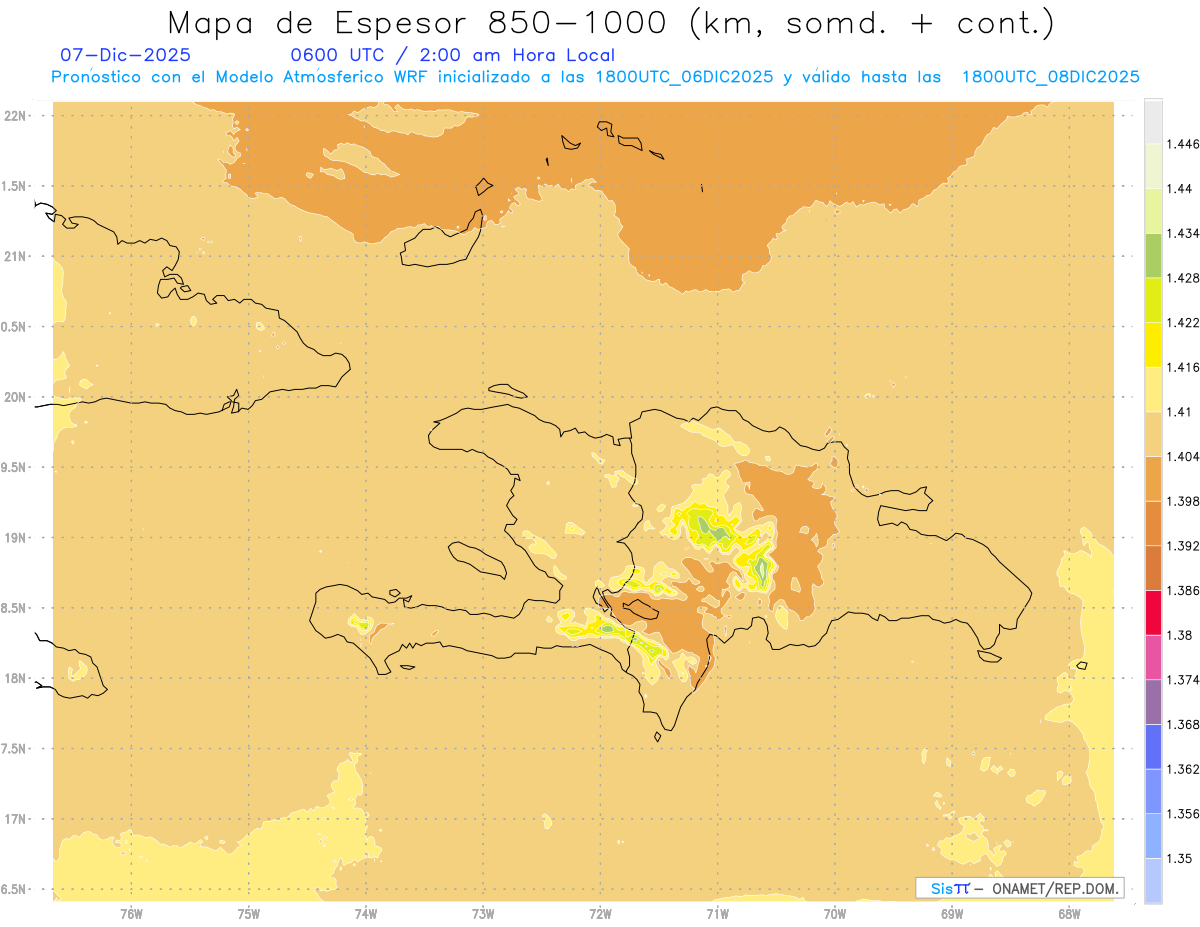Image resolution: width=1200 pixels, height=927 pixels.
Task: Select the tan swatch between 1.404 and 1.41
Action: click(1153, 434)
